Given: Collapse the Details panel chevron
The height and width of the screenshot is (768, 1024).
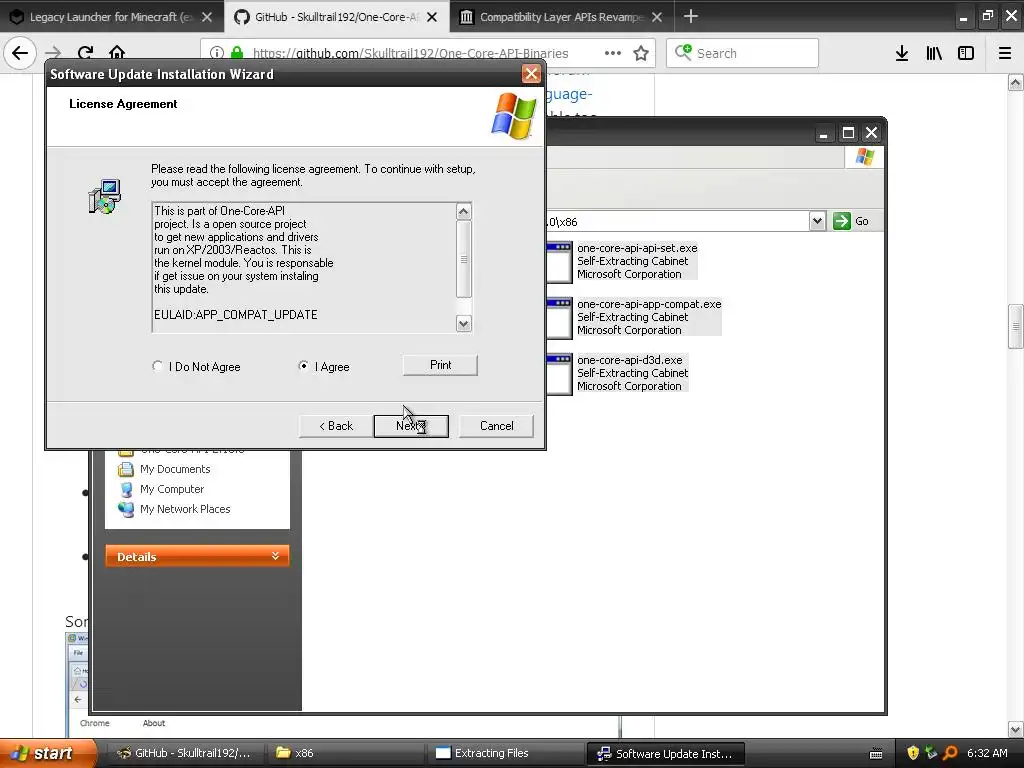Looking at the screenshot, I should tap(276, 556).
